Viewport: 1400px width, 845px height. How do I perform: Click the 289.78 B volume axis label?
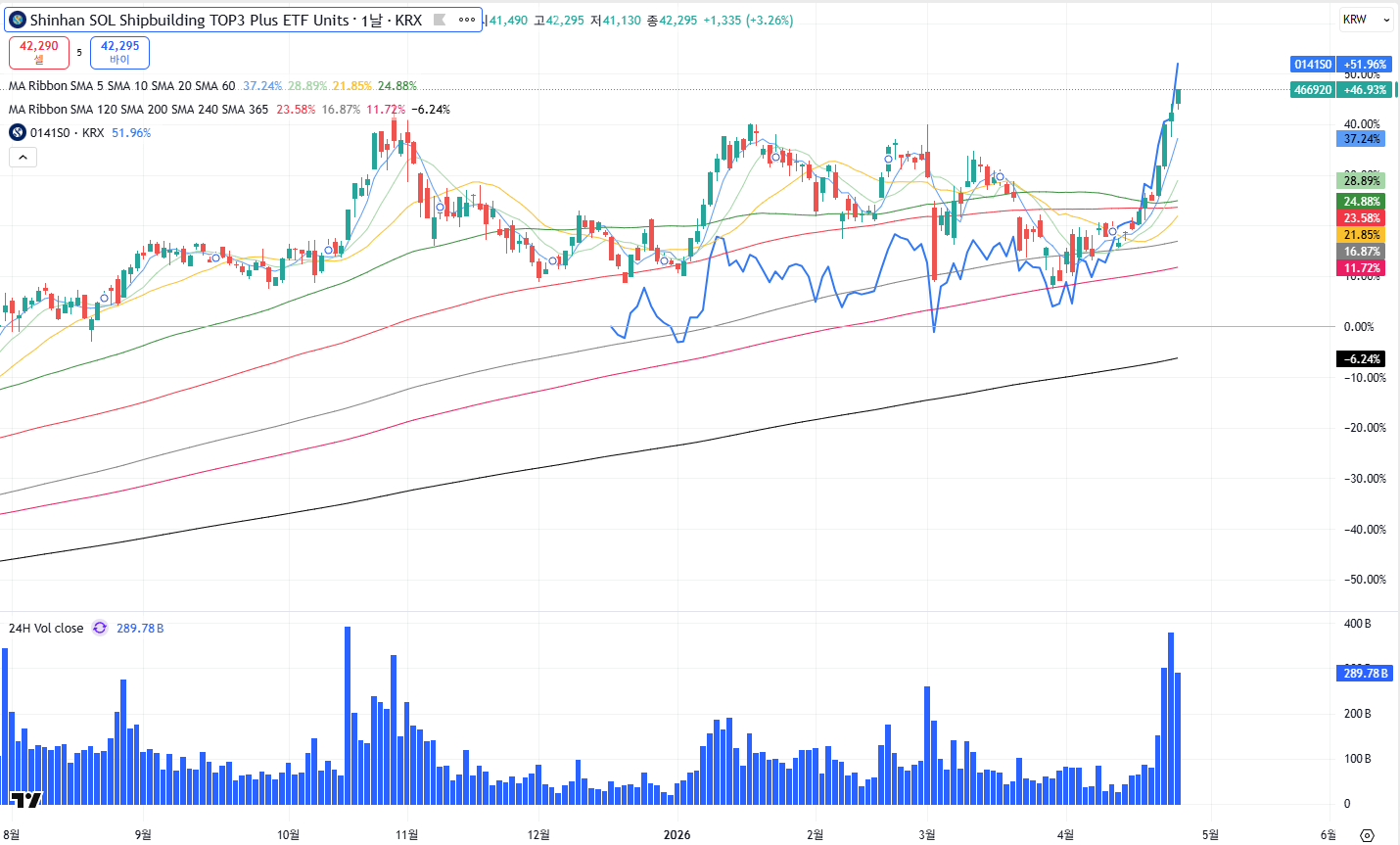pos(1364,674)
